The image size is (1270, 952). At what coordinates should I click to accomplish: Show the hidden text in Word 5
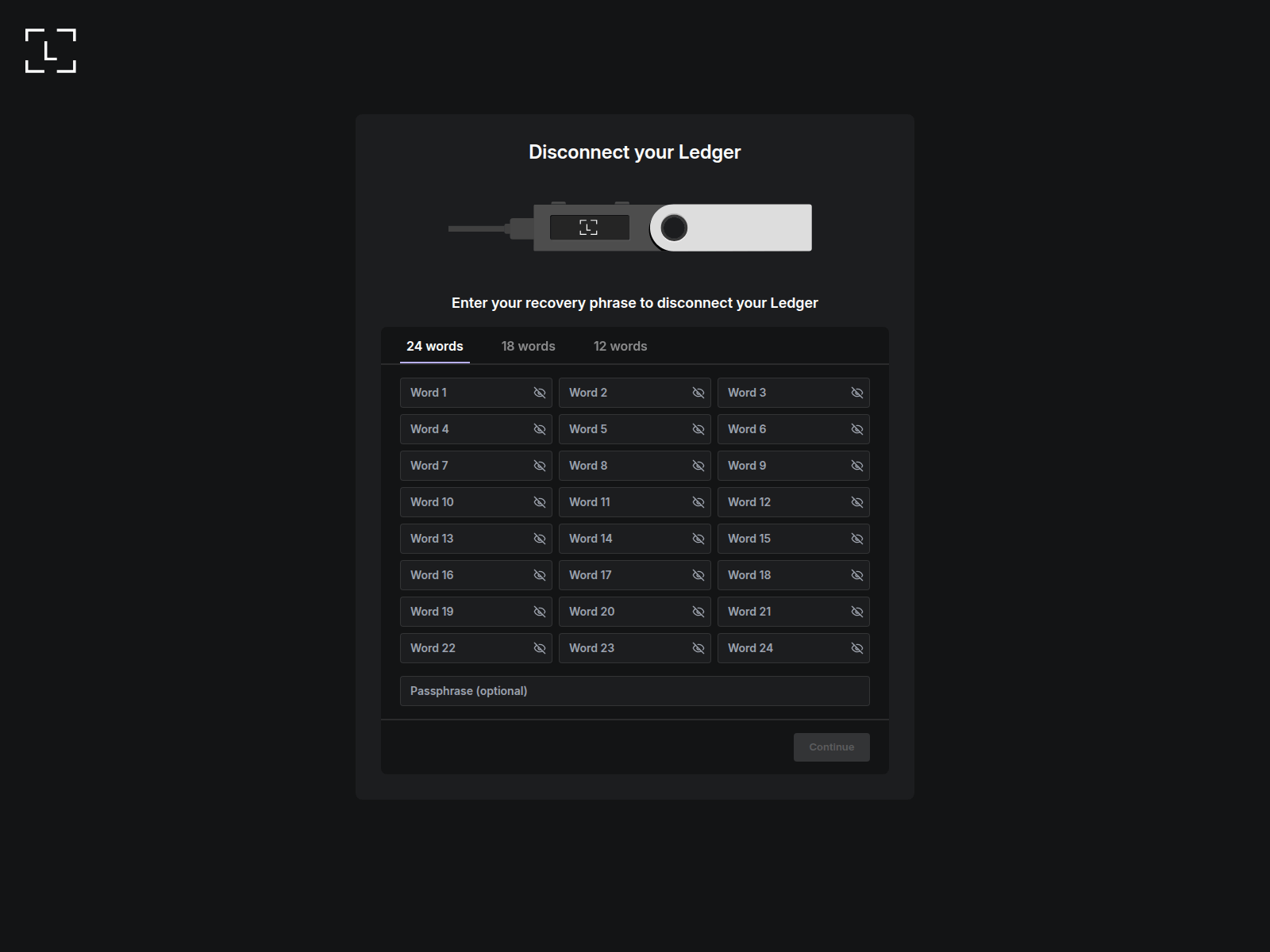coord(698,428)
